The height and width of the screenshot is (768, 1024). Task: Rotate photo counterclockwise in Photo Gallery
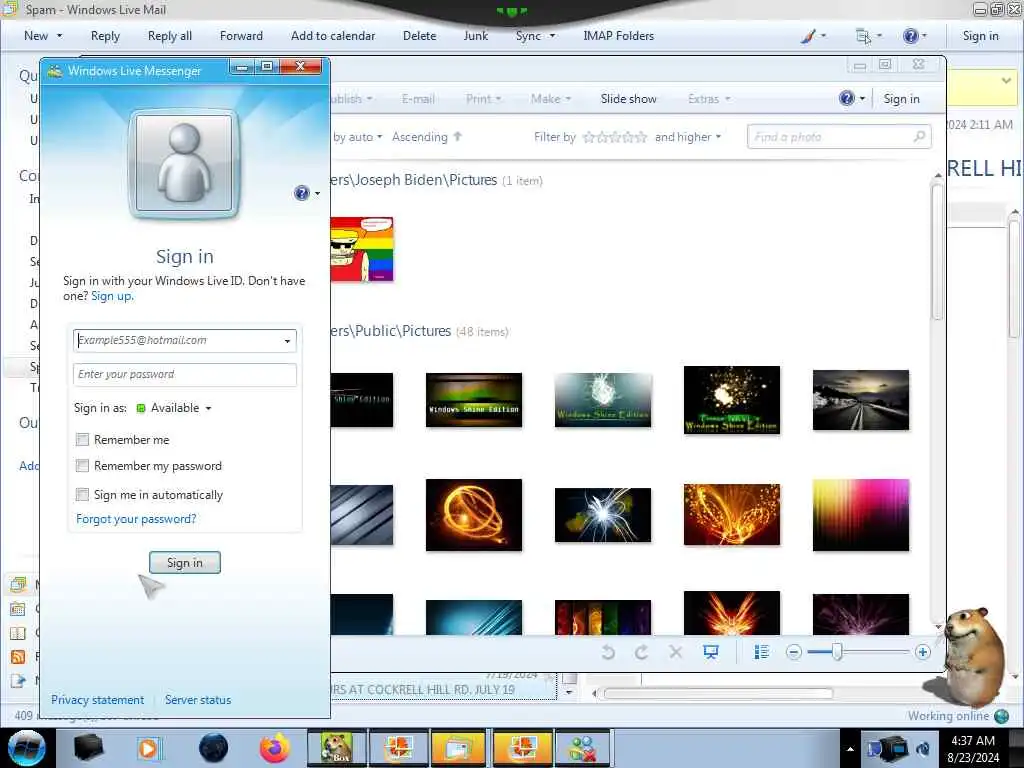pos(608,652)
